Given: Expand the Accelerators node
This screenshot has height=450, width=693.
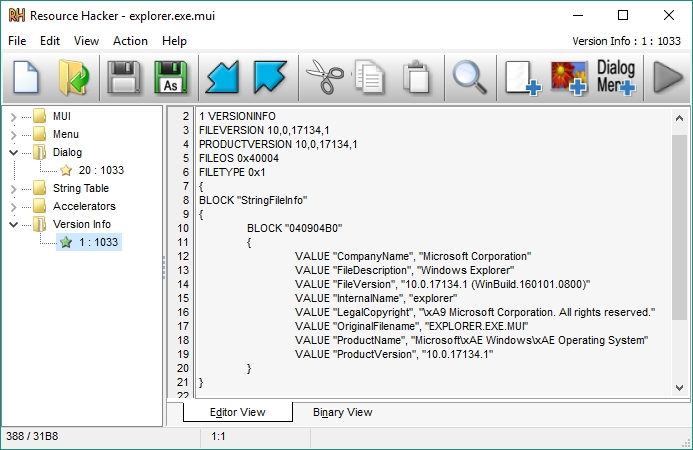Looking at the screenshot, I should tap(13, 207).
